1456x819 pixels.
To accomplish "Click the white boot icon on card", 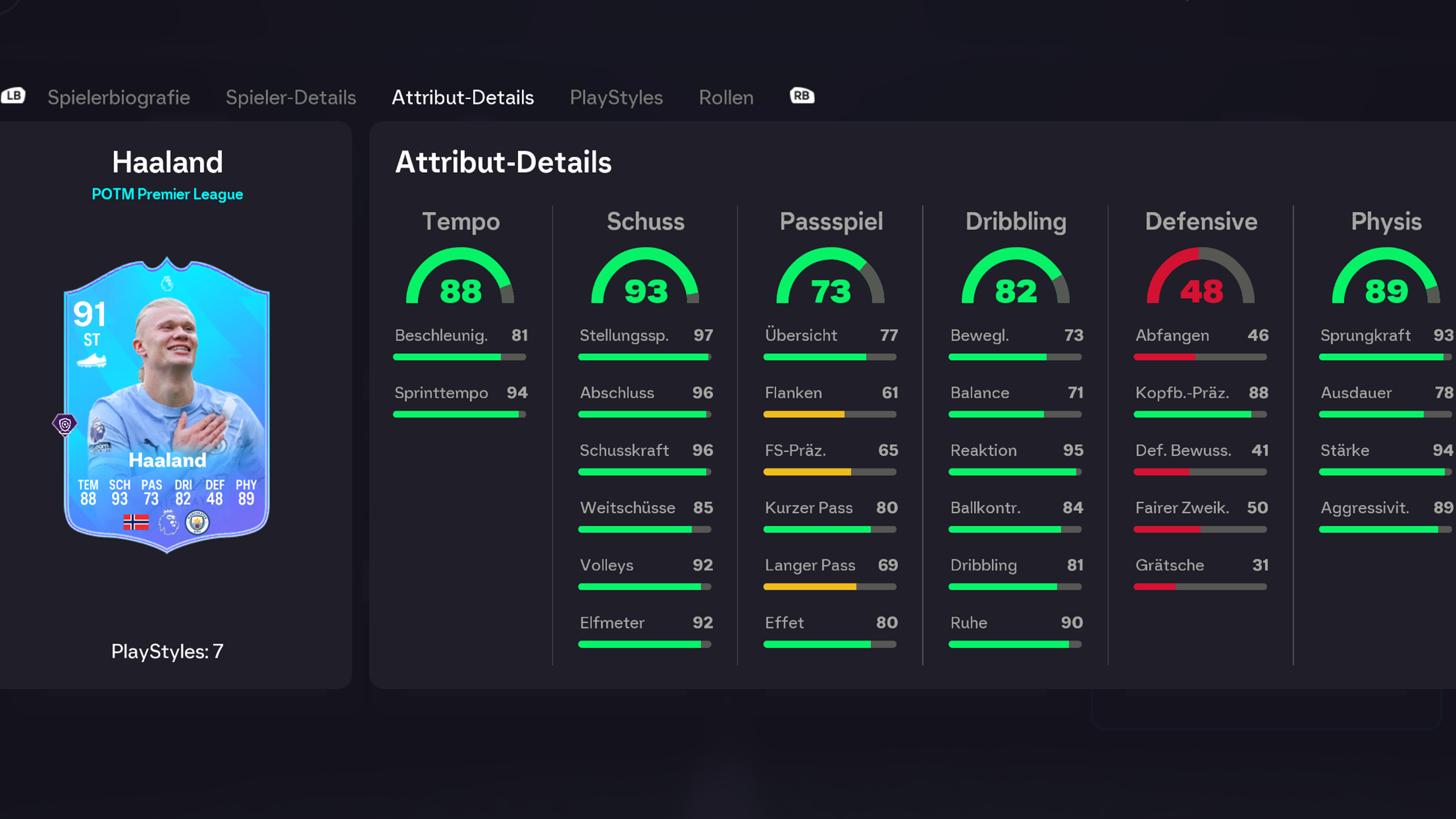I will point(92,361).
